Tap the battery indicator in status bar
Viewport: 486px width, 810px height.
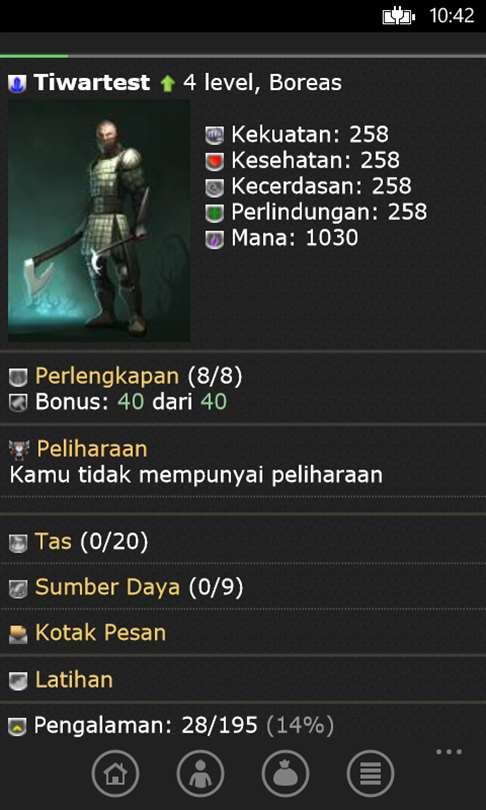pos(398,17)
